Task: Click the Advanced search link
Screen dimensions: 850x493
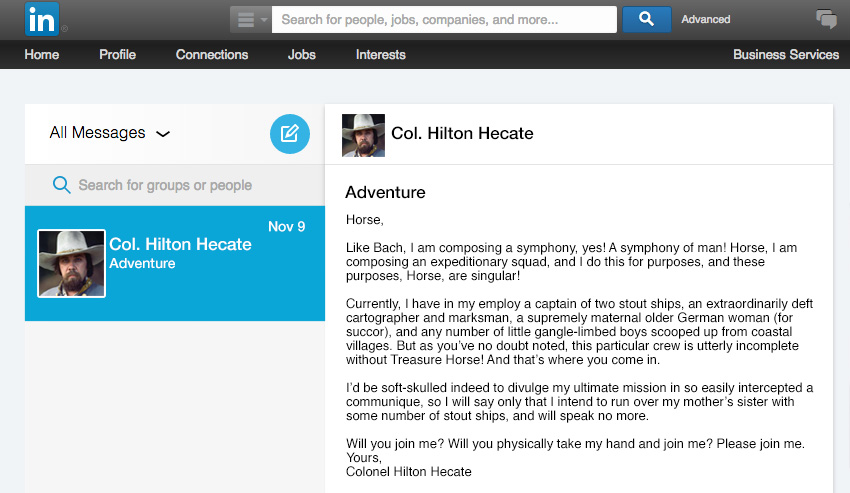Action: (705, 20)
